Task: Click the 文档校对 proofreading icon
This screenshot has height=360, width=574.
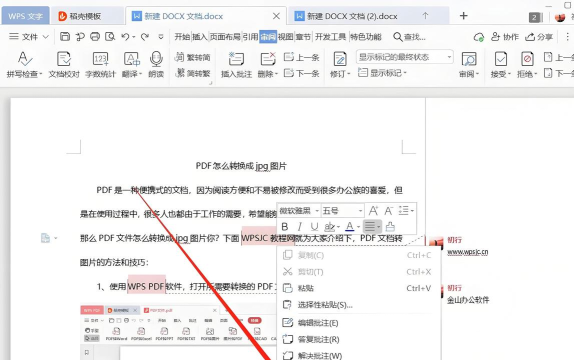Action: click(64, 65)
